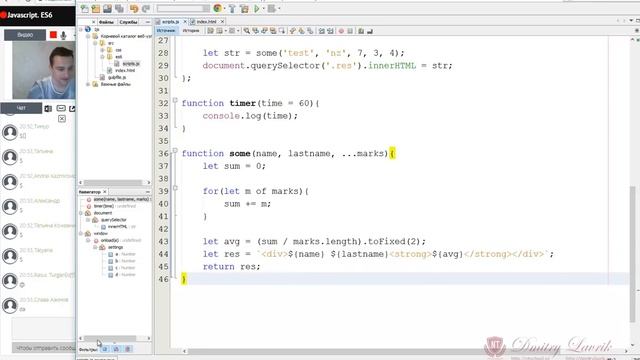Collapse the settings node in Navigator
Screen dimensions: 640x360
coord(95,247)
